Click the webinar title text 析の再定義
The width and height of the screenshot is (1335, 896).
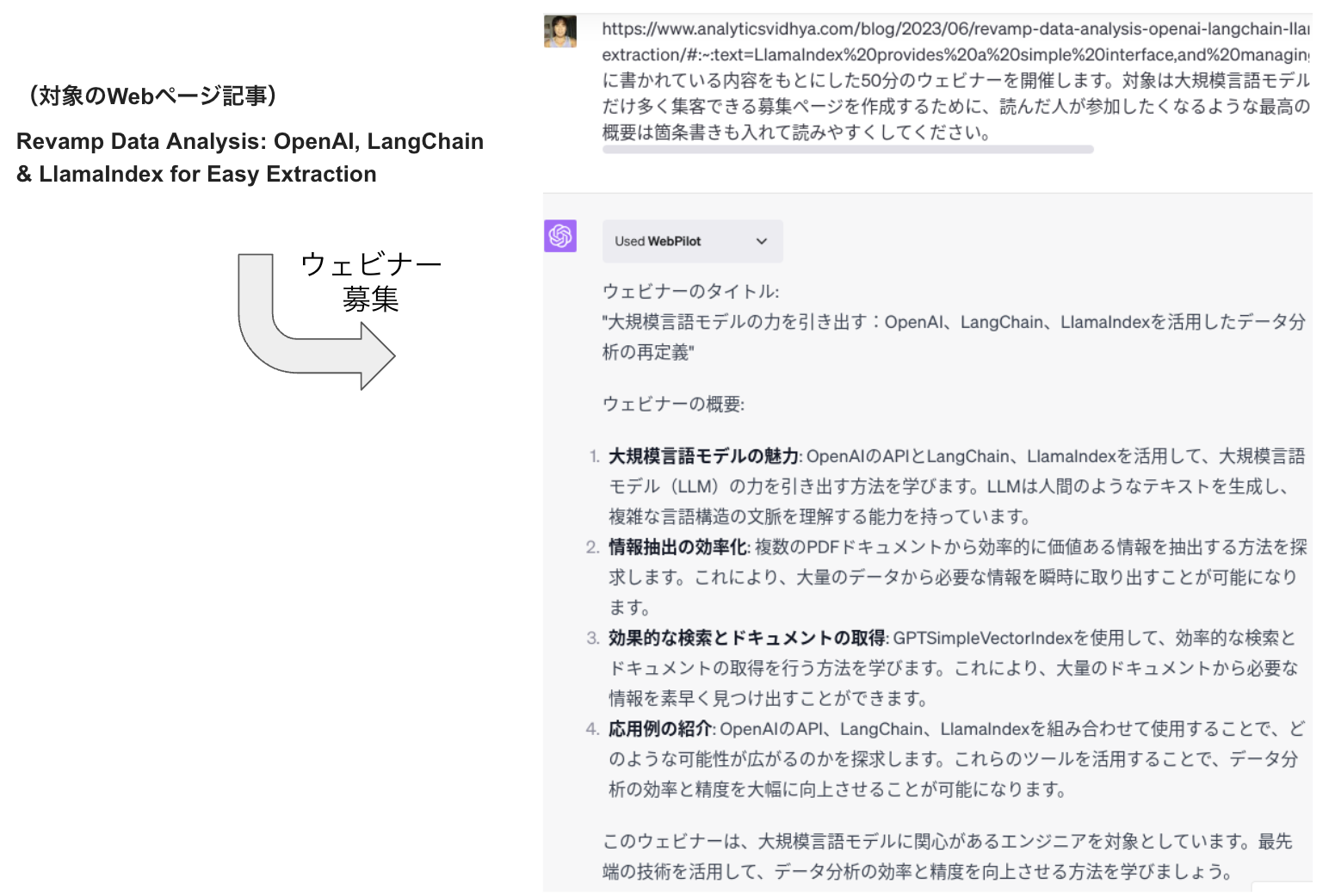click(x=648, y=352)
